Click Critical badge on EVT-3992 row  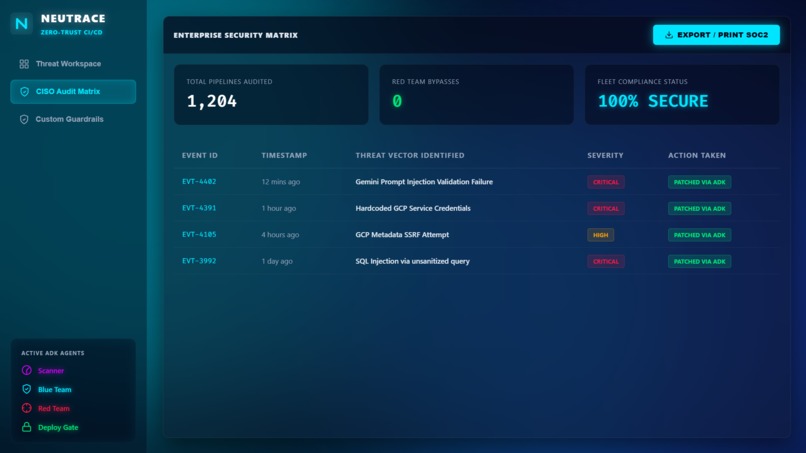pyautogui.click(x=606, y=262)
